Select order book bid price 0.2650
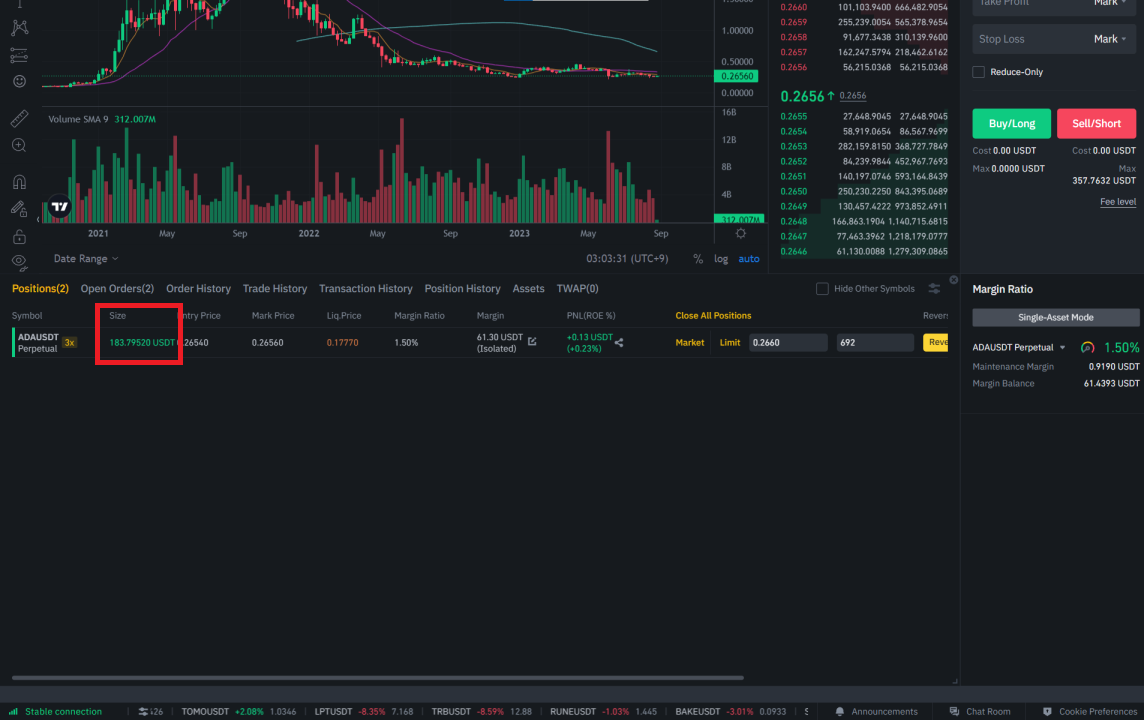 pyautogui.click(x=793, y=192)
